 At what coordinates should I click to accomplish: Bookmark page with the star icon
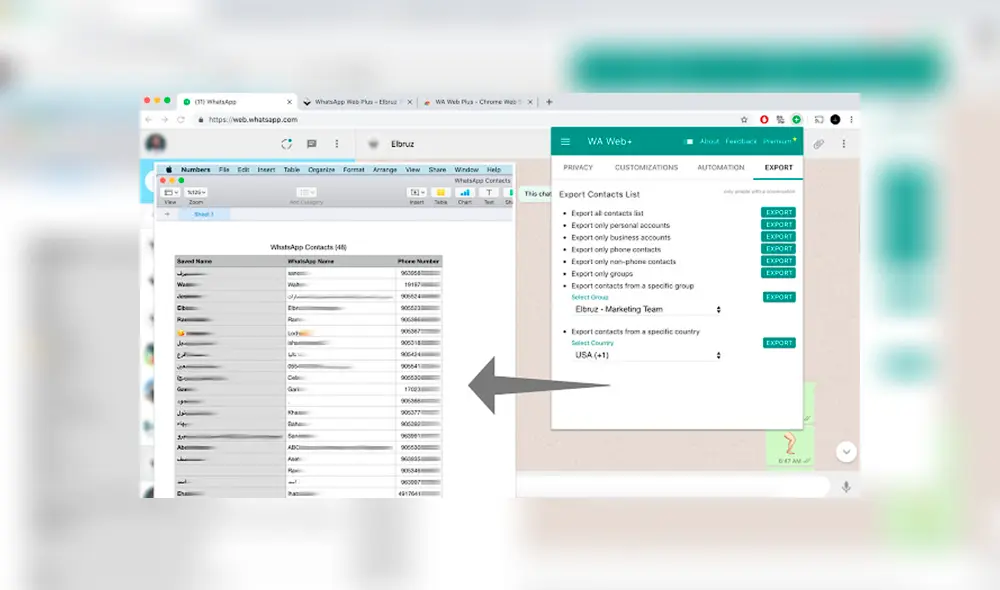point(744,119)
